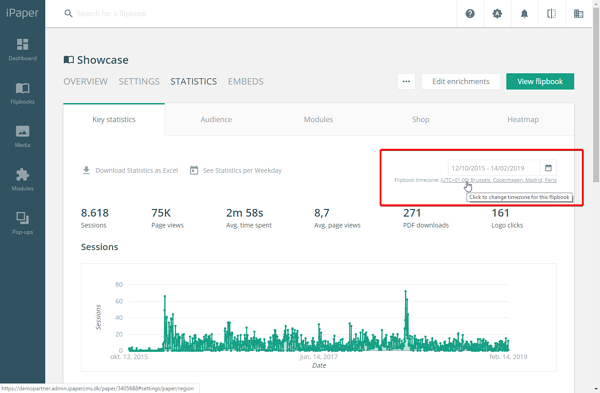Open the Dashboard sidebar item

(x=23, y=49)
